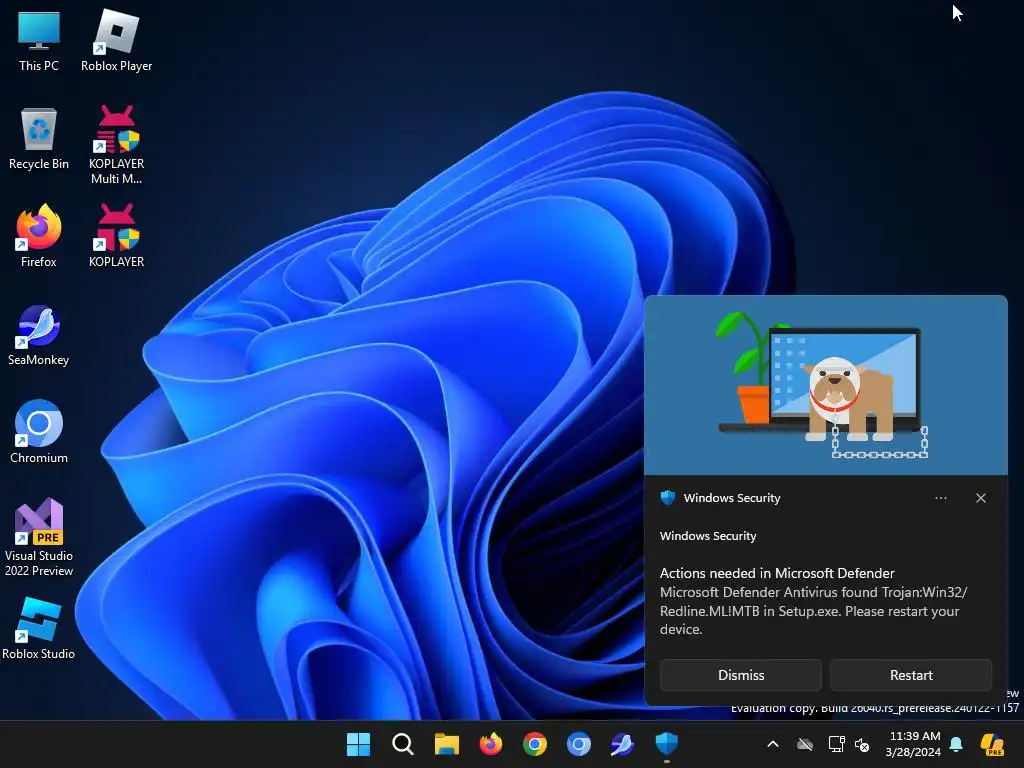Select the Roblox Player shortcut
Screen dimensions: 1024x768
pyautogui.click(x=116, y=41)
